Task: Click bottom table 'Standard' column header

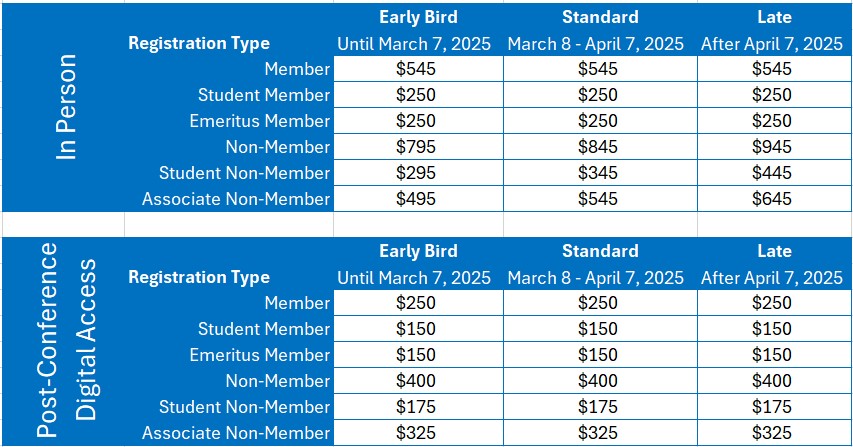Action: [600, 251]
